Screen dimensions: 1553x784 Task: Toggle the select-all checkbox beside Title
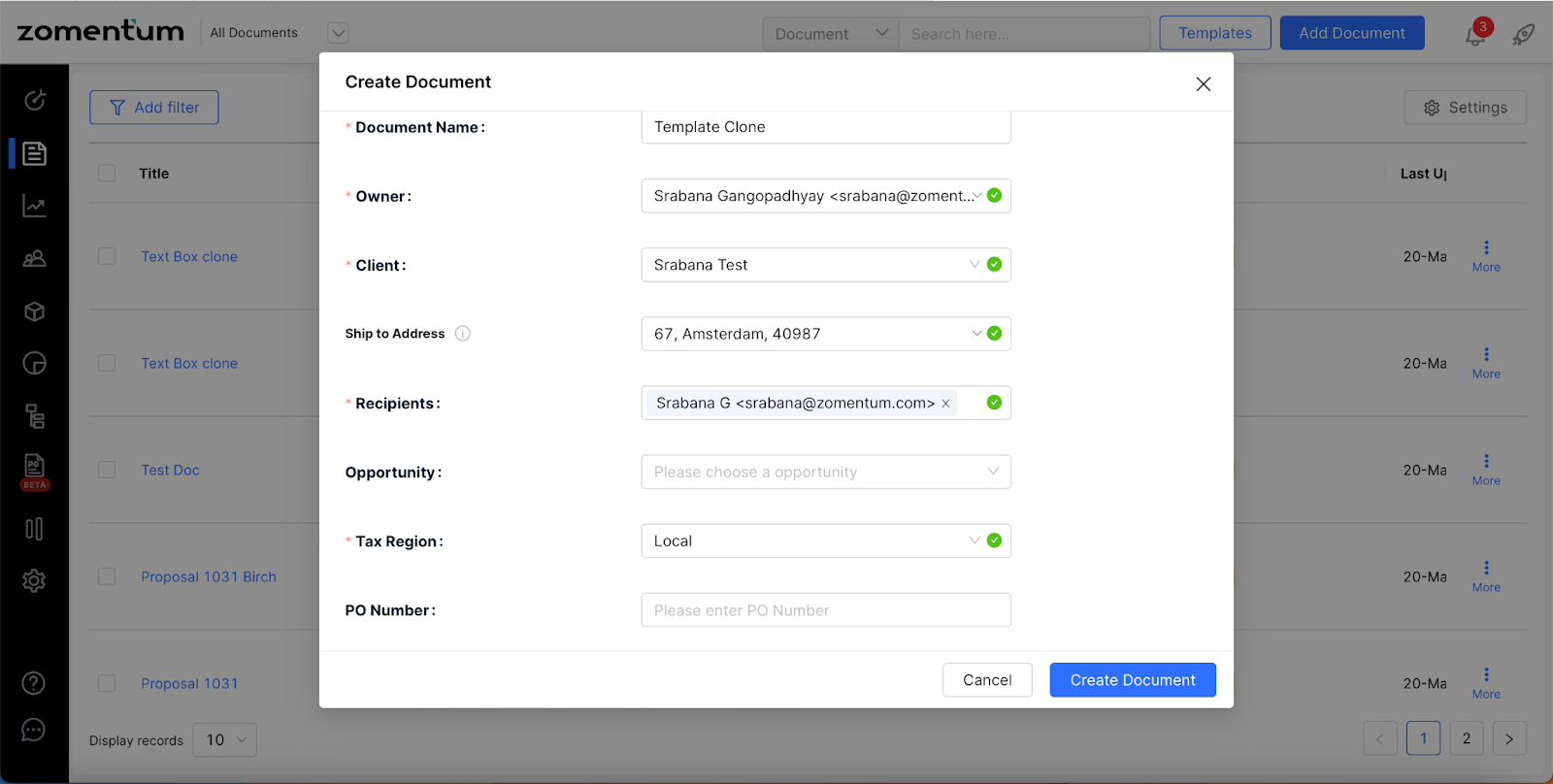[x=107, y=174]
